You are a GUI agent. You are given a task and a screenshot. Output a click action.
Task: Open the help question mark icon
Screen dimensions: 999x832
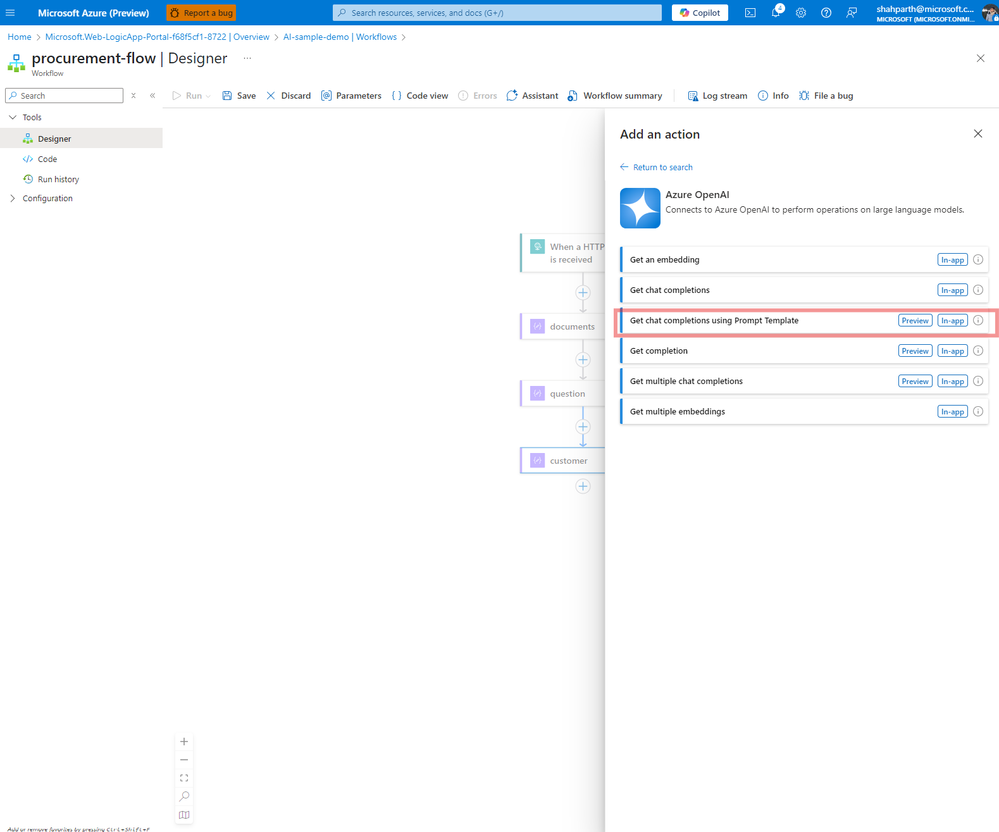(x=826, y=13)
